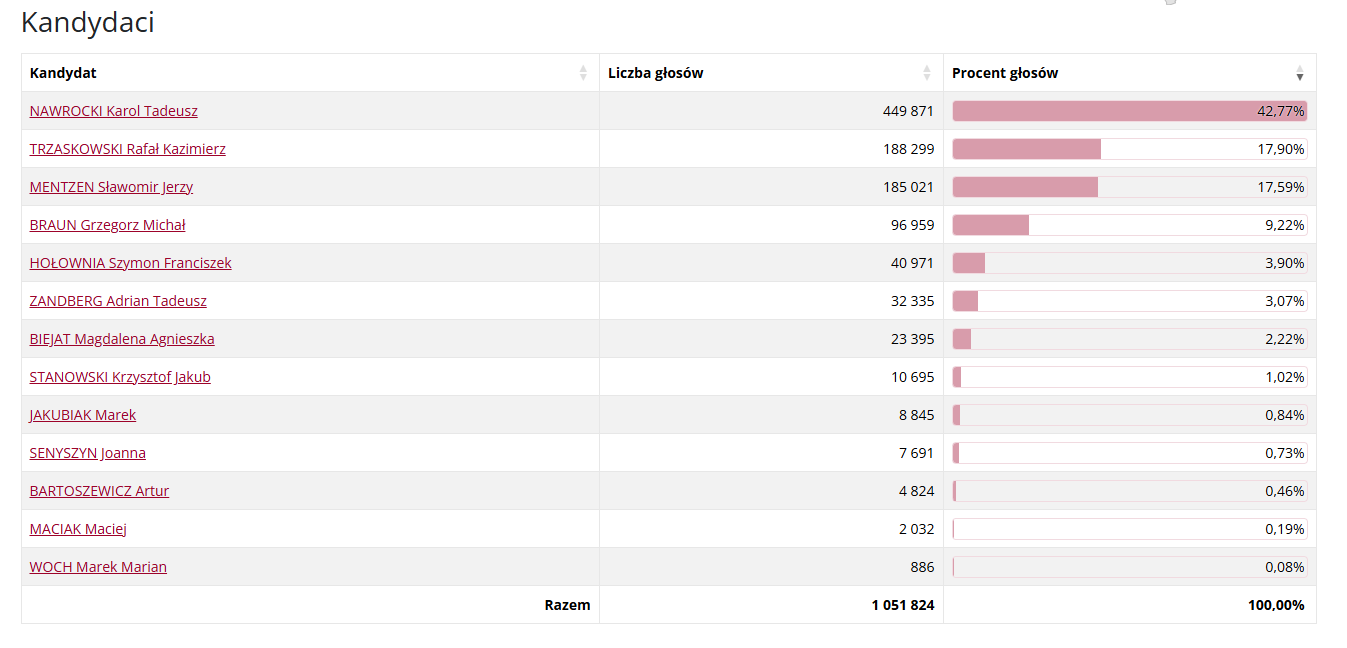Click Nawrocki's 42,77% percentage bar

1129,111
